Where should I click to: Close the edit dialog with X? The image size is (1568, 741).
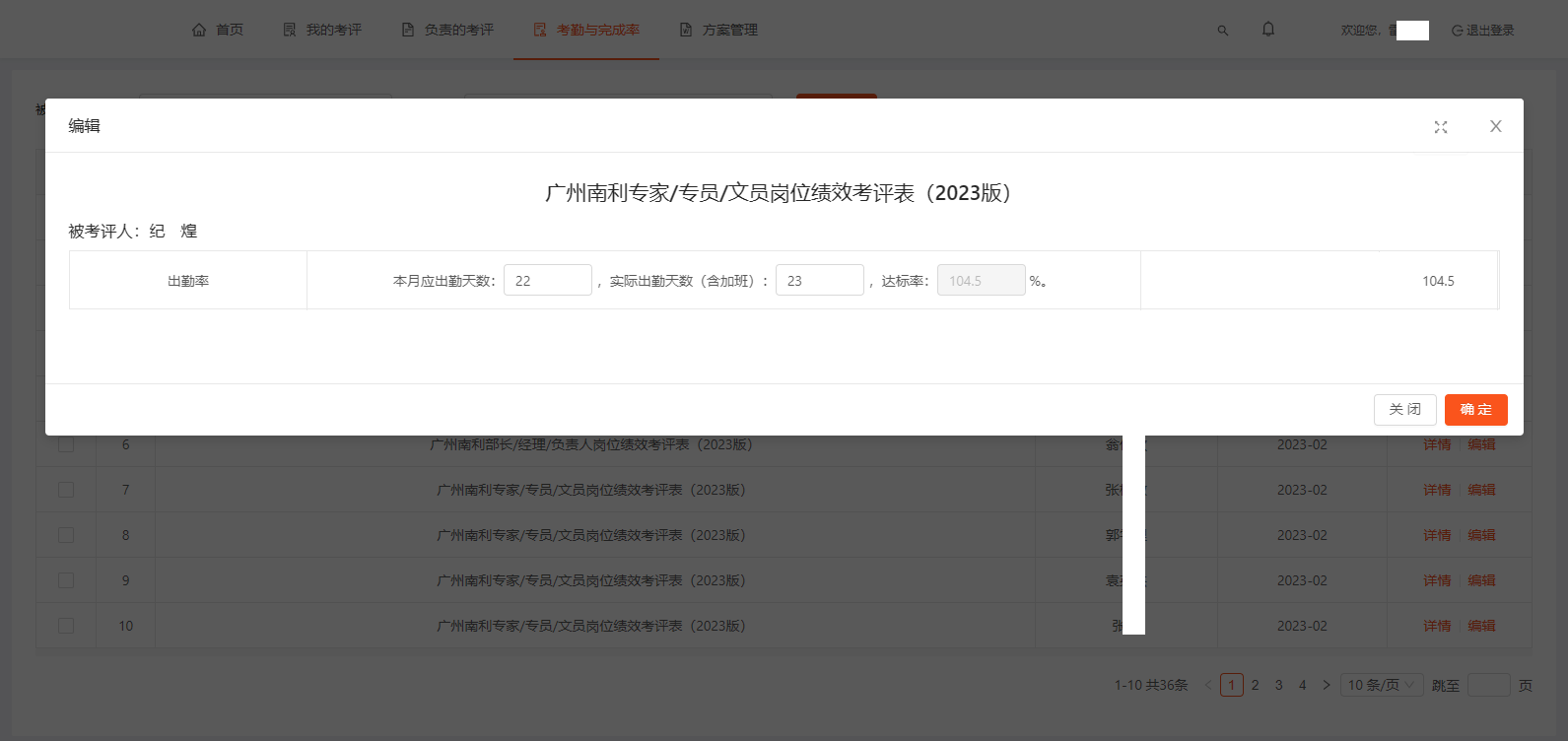point(1496,126)
